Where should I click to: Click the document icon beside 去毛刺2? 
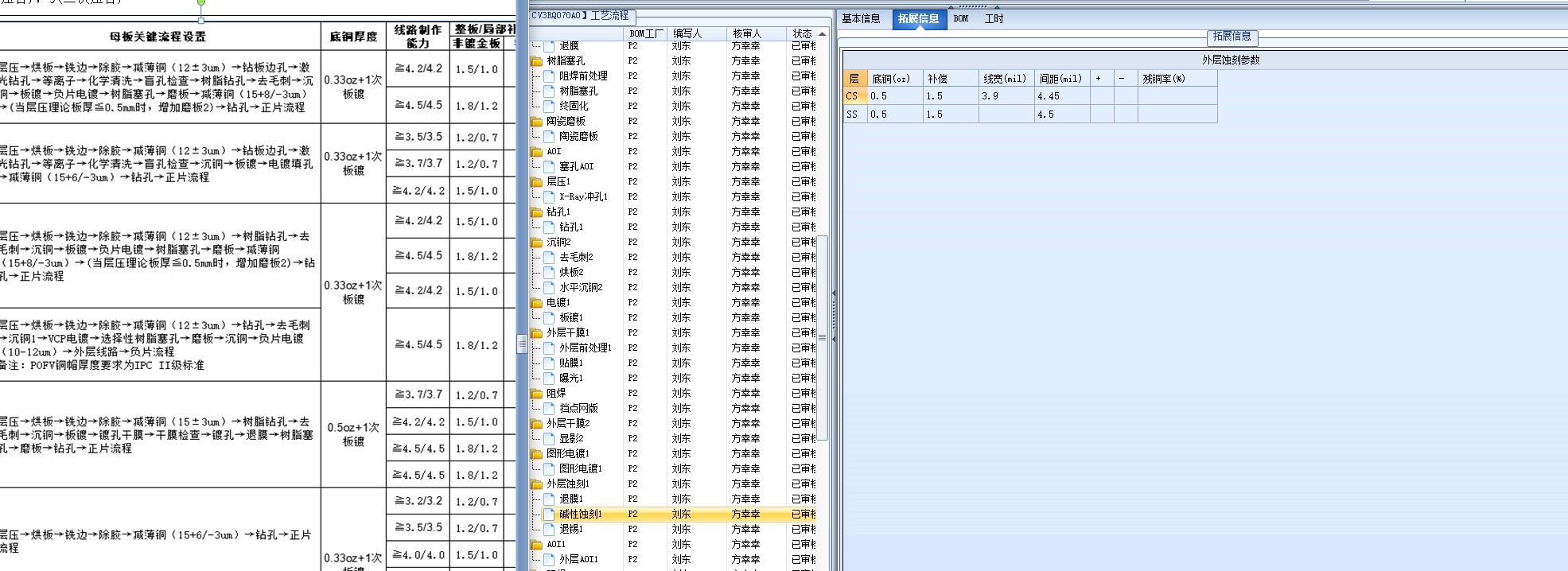click(x=549, y=257)
